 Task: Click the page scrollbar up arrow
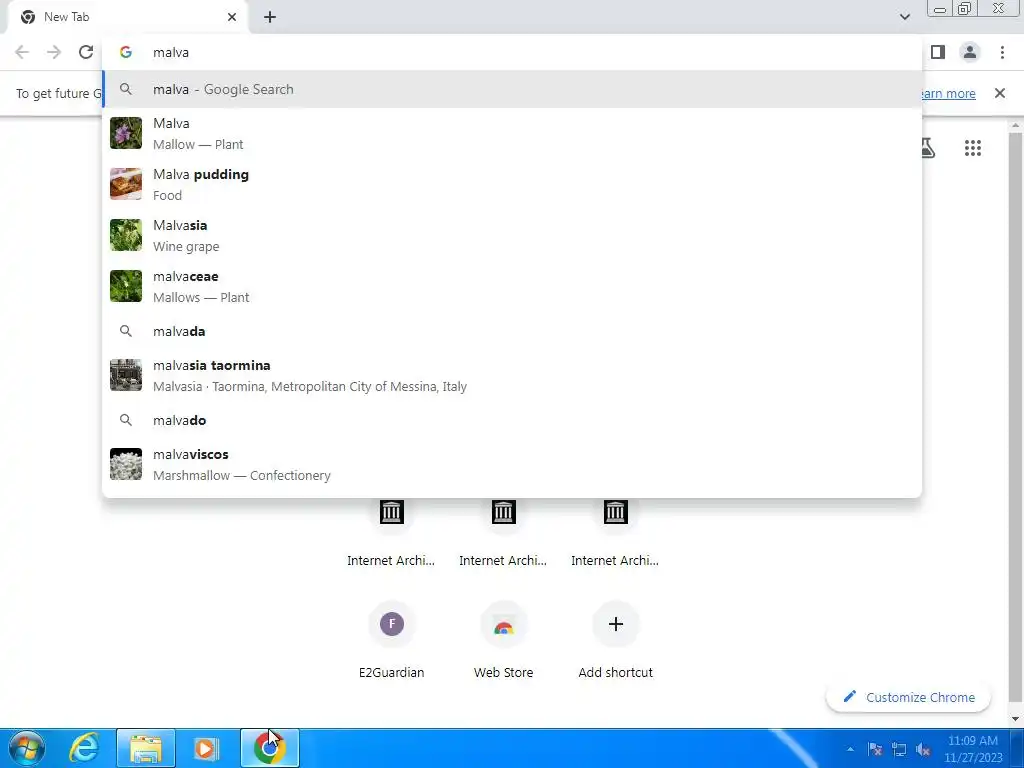tap(1015, 125)
